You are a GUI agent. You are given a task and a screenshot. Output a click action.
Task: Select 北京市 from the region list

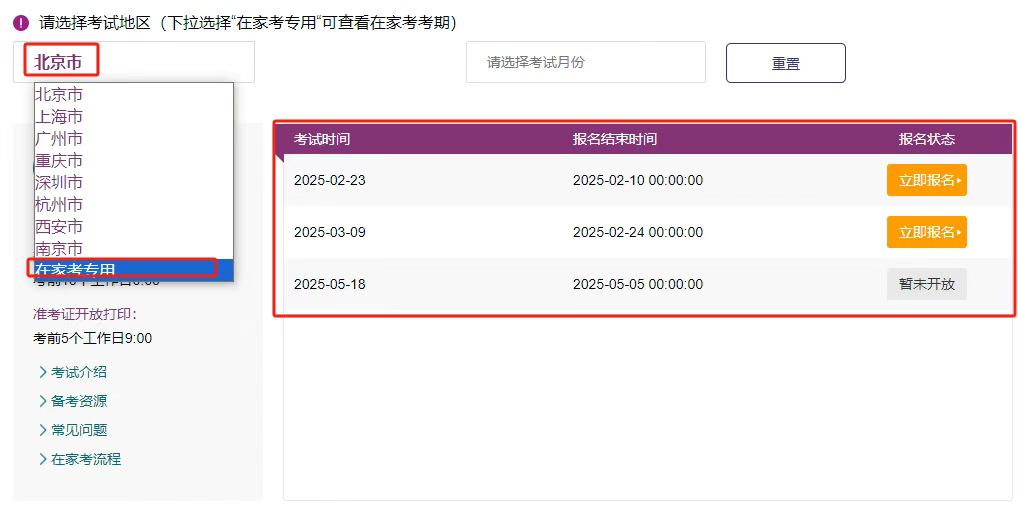click(x=60, y=95)
